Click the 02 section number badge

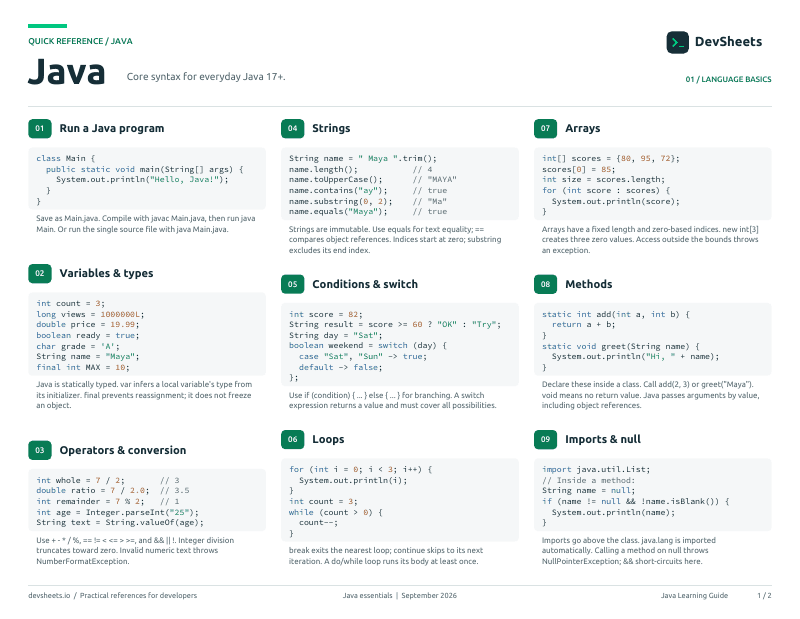pos(40,274)
